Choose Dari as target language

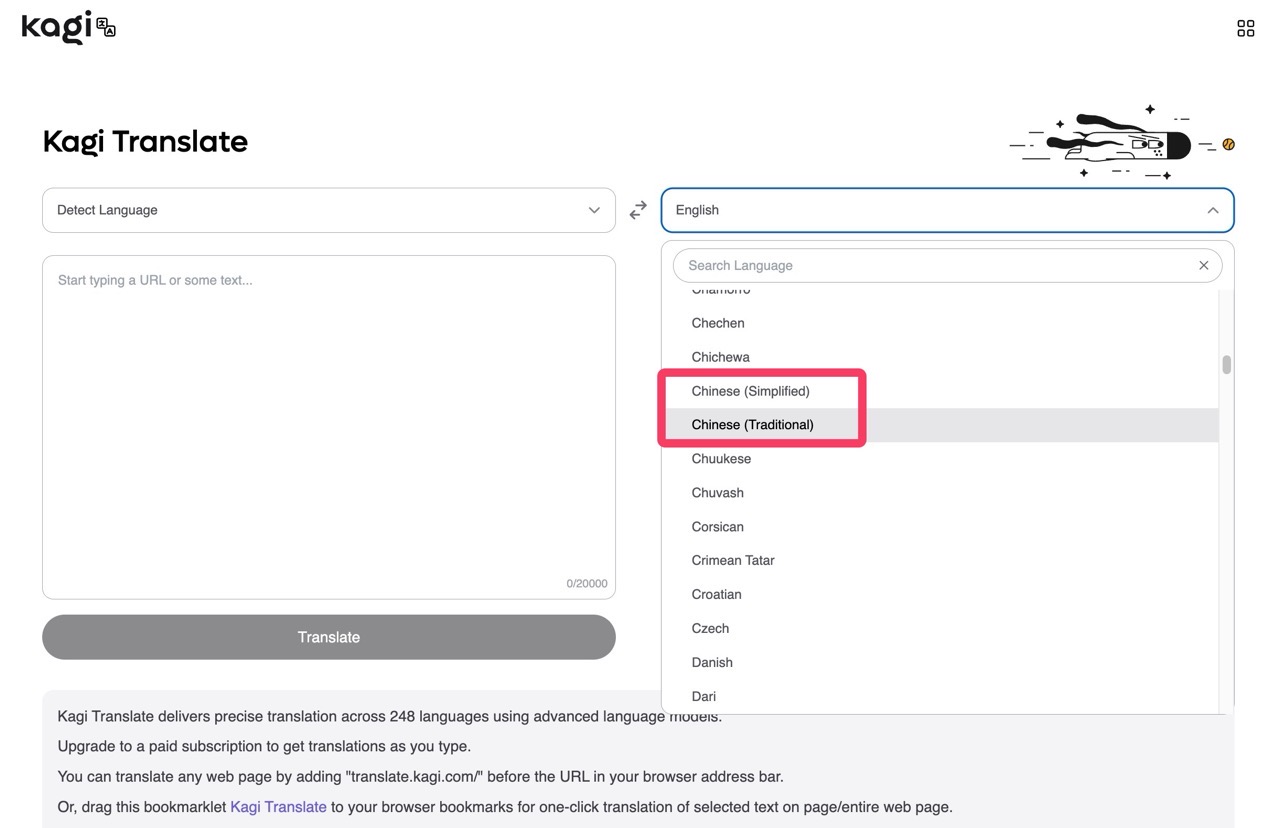[x=940, y=697]
